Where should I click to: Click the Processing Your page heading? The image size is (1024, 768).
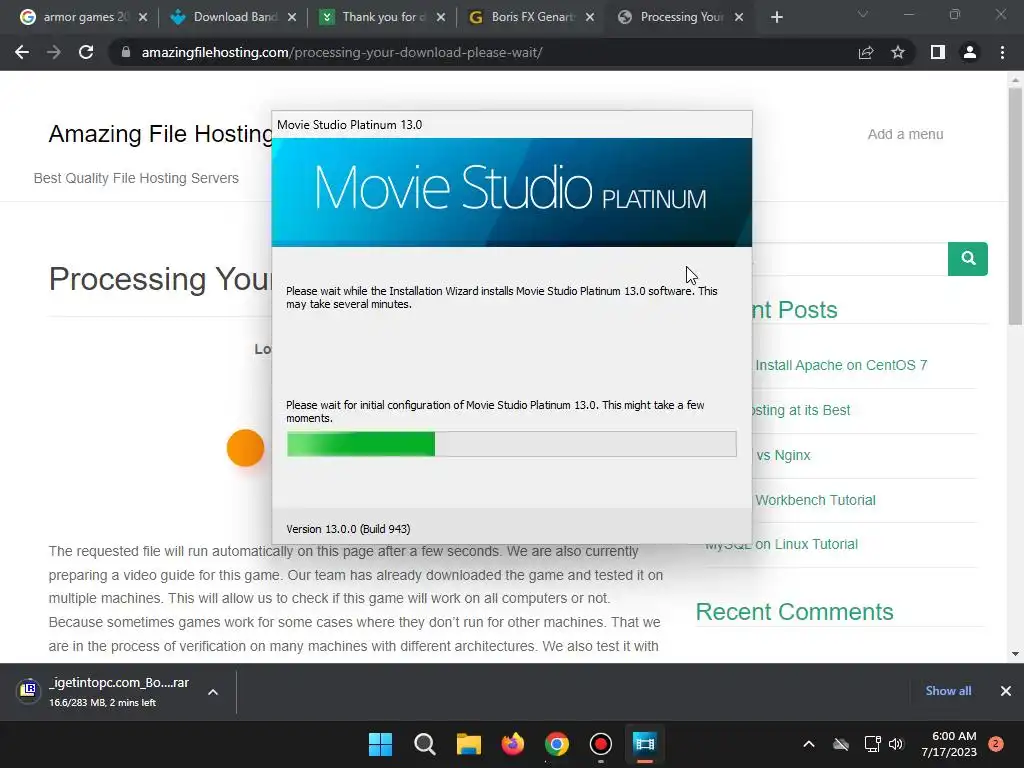point(161,280)
